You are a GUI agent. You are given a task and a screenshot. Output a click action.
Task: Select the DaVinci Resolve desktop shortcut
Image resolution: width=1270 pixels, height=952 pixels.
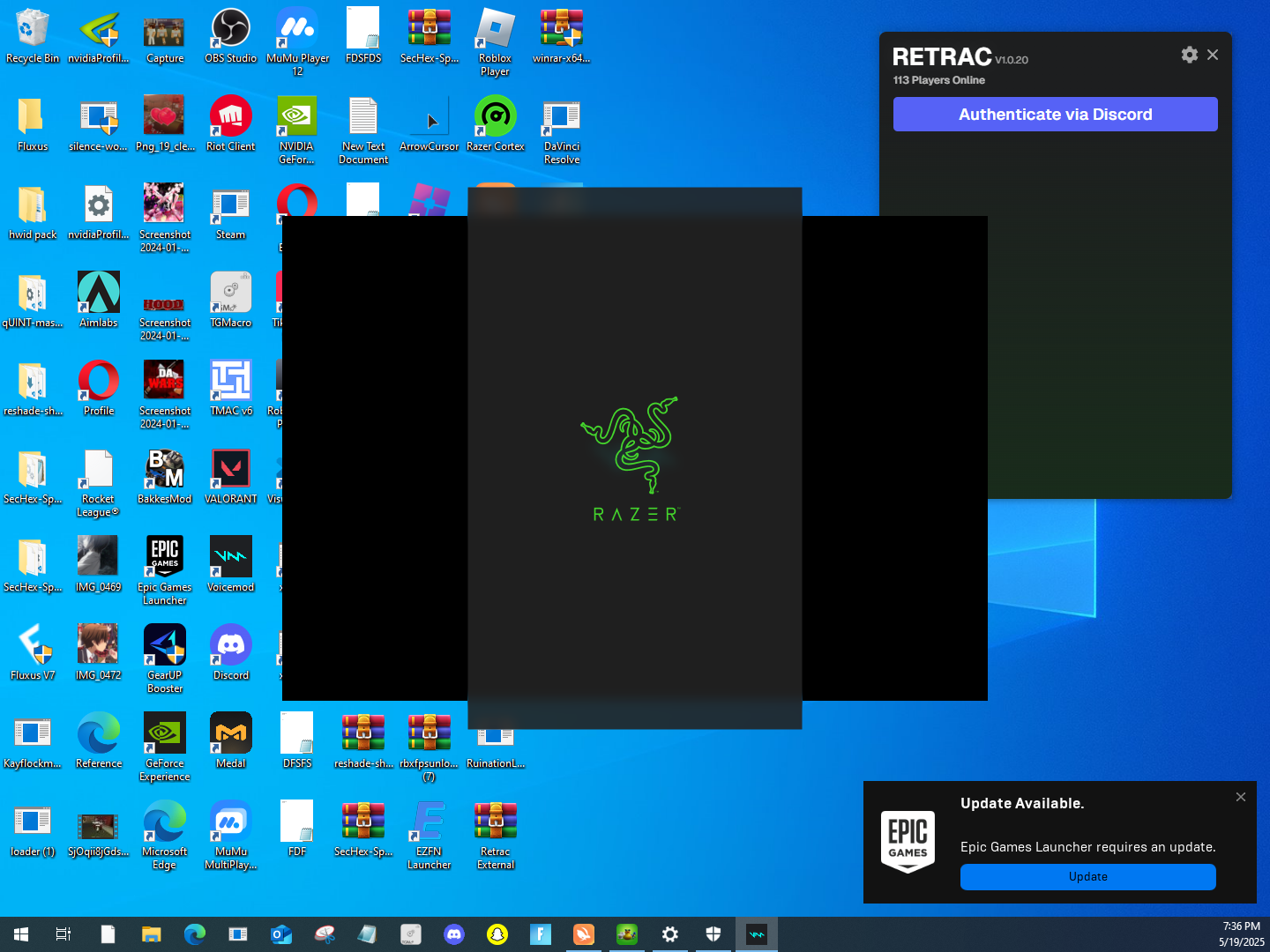pos(562,130)
